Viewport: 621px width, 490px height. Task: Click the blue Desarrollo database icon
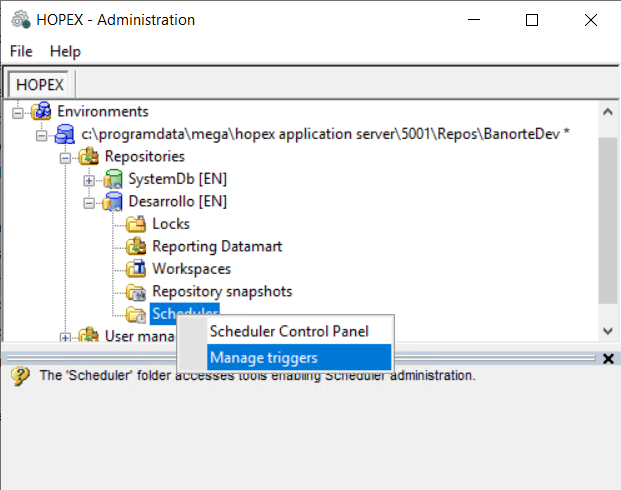113,202
